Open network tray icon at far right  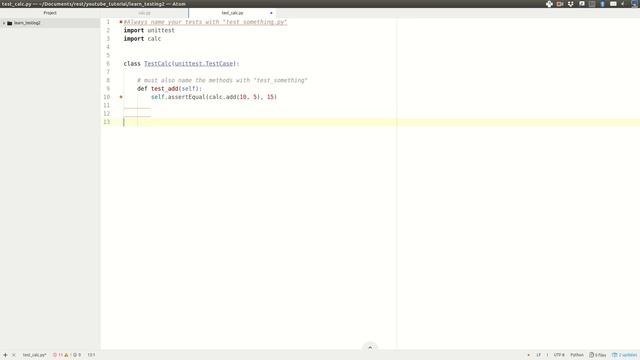[635, 4]
